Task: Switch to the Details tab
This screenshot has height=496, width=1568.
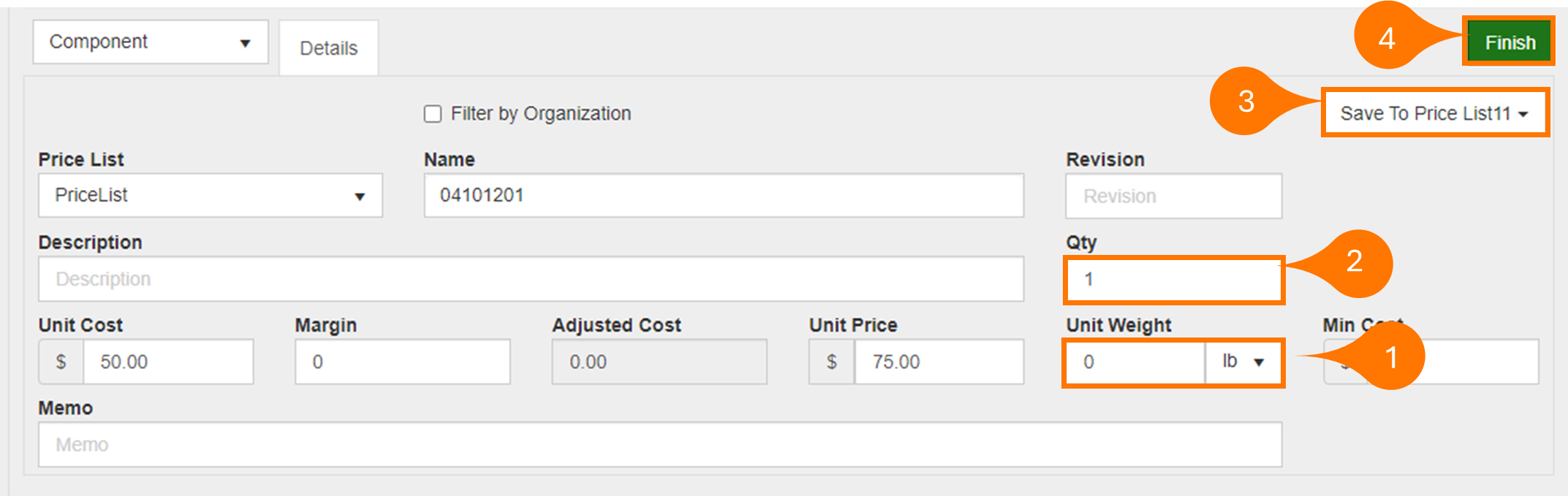Action: pos(328,48)
